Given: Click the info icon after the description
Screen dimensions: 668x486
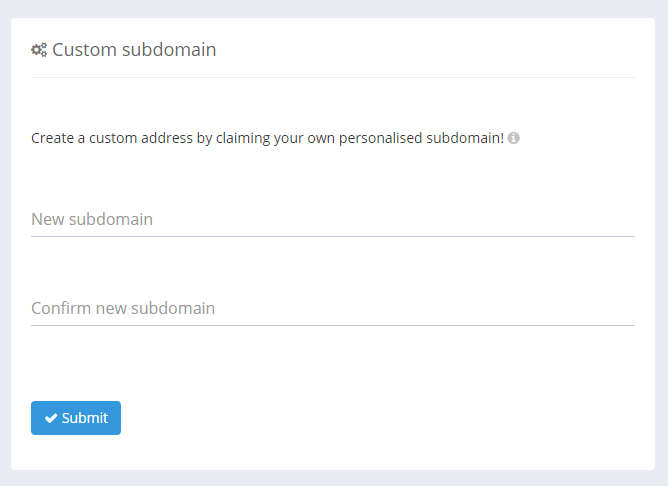Looking at the screenshot, I should tap(513, 138).
